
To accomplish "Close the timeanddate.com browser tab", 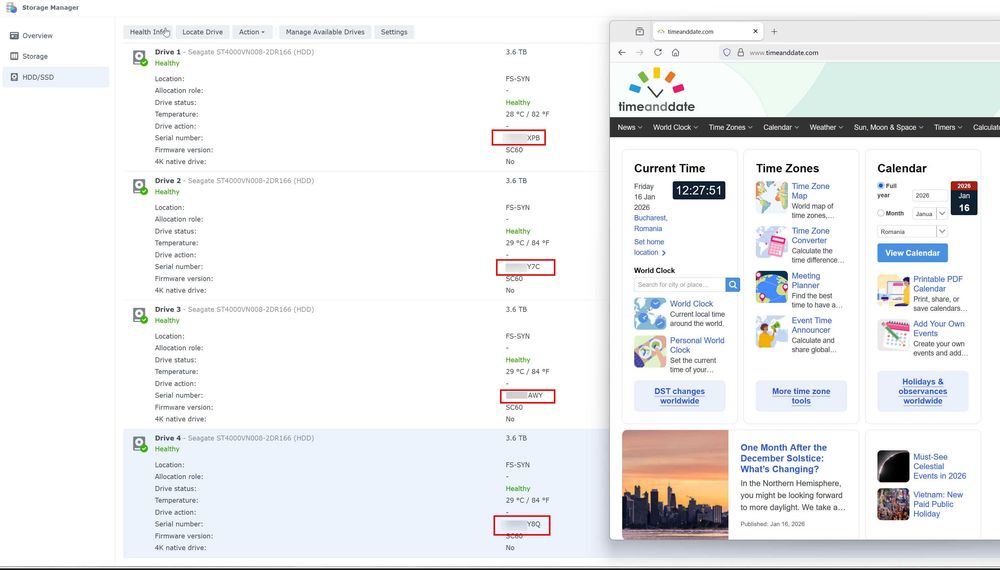I will [755, 31].
